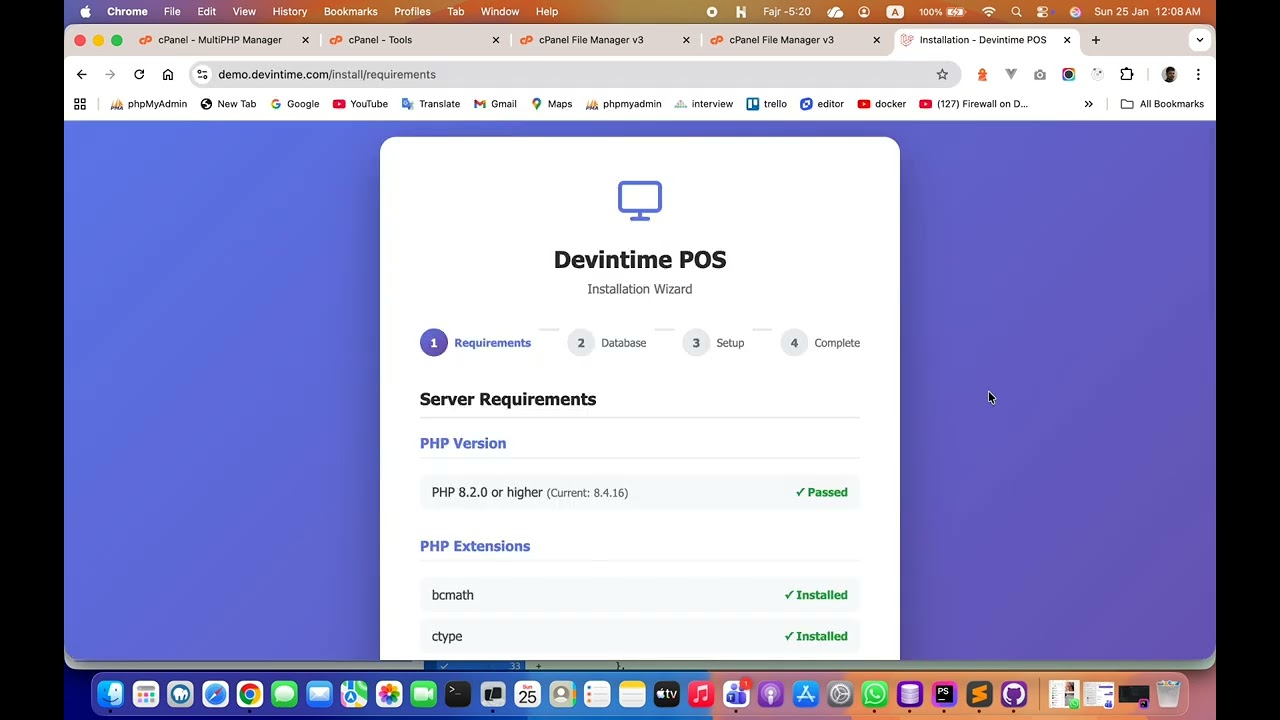Image resolution: width=1280 pixels, height=720 pixels.
Task: Show hidden bookmarks overflow chevron
Action: pyautogui.click(x=1088, y=104)
